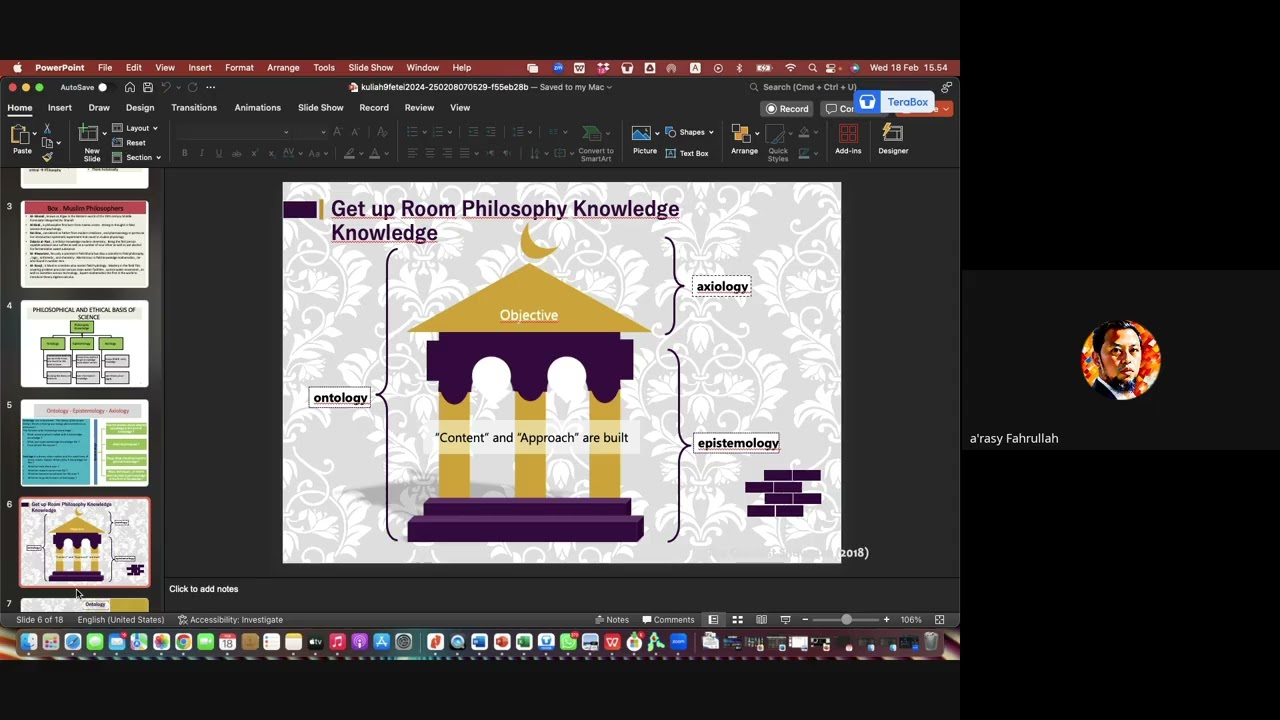This screenshot has width=1280, height=720.
Task: Toggle Italic formatting
Action: click(x=202, y=153)
